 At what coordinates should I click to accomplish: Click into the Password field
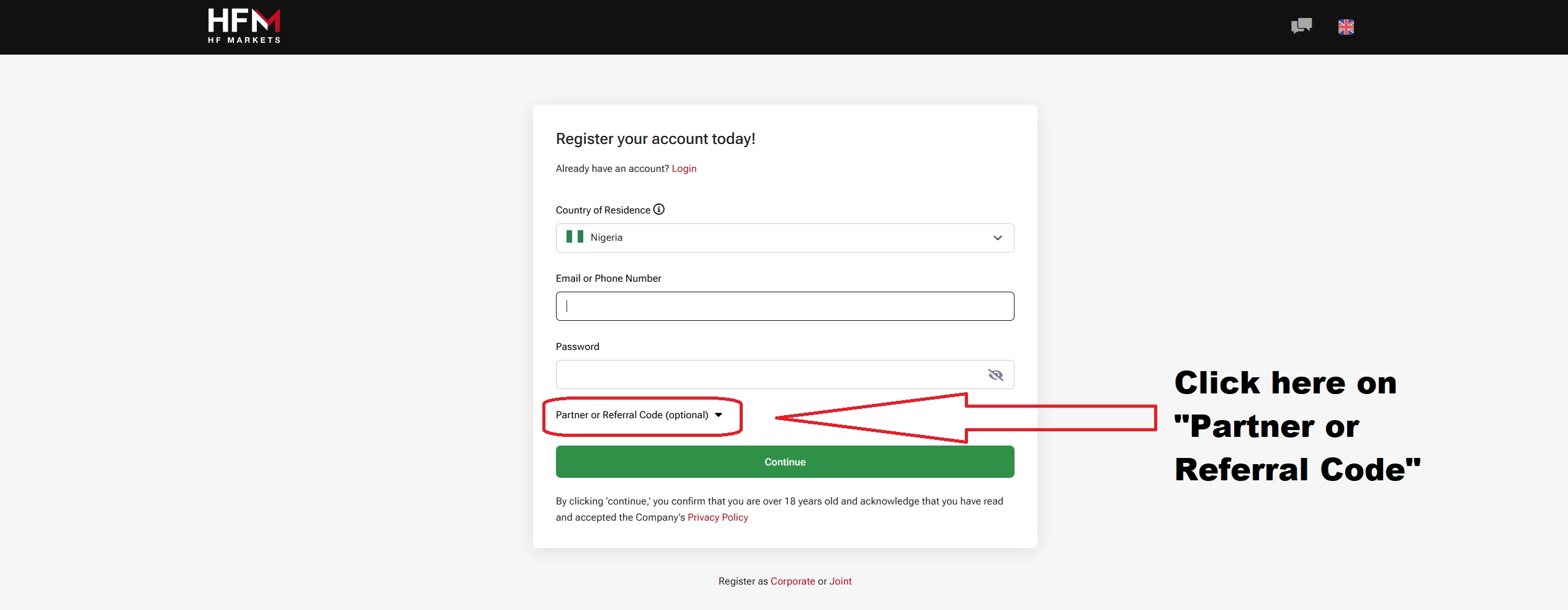tap(769, 375)
